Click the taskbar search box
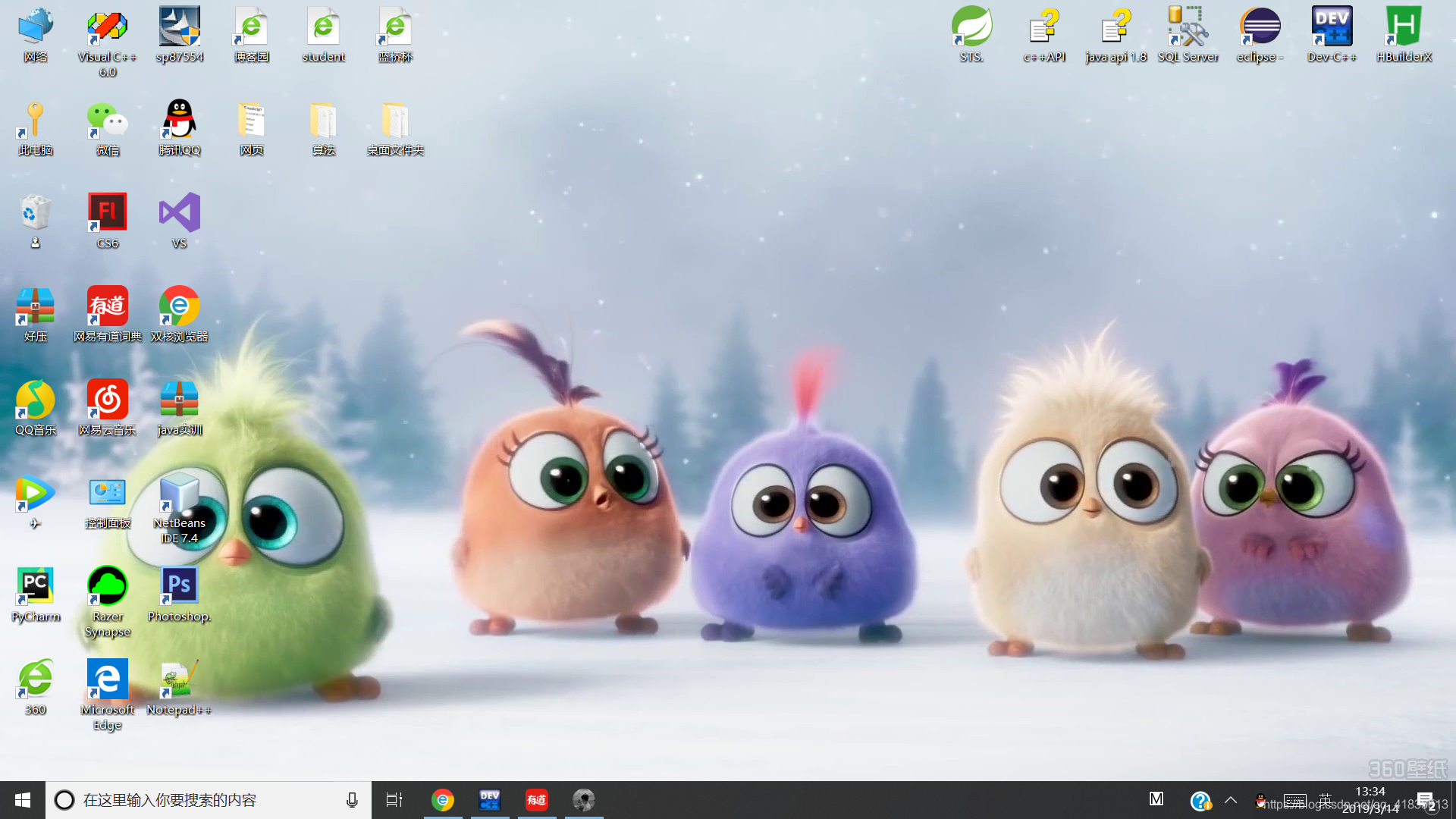 [209, 800]
